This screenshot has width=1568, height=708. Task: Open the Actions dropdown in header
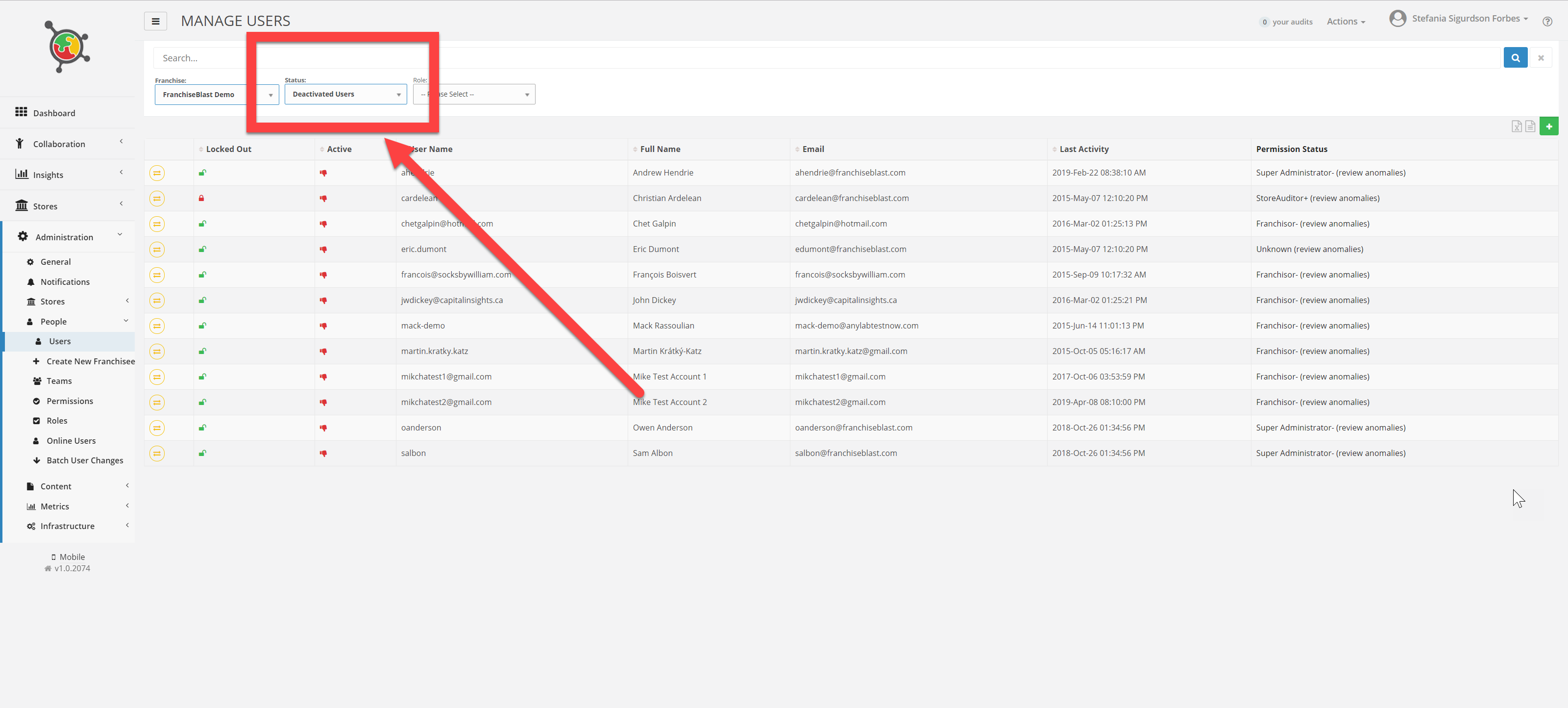(1345, 22)
